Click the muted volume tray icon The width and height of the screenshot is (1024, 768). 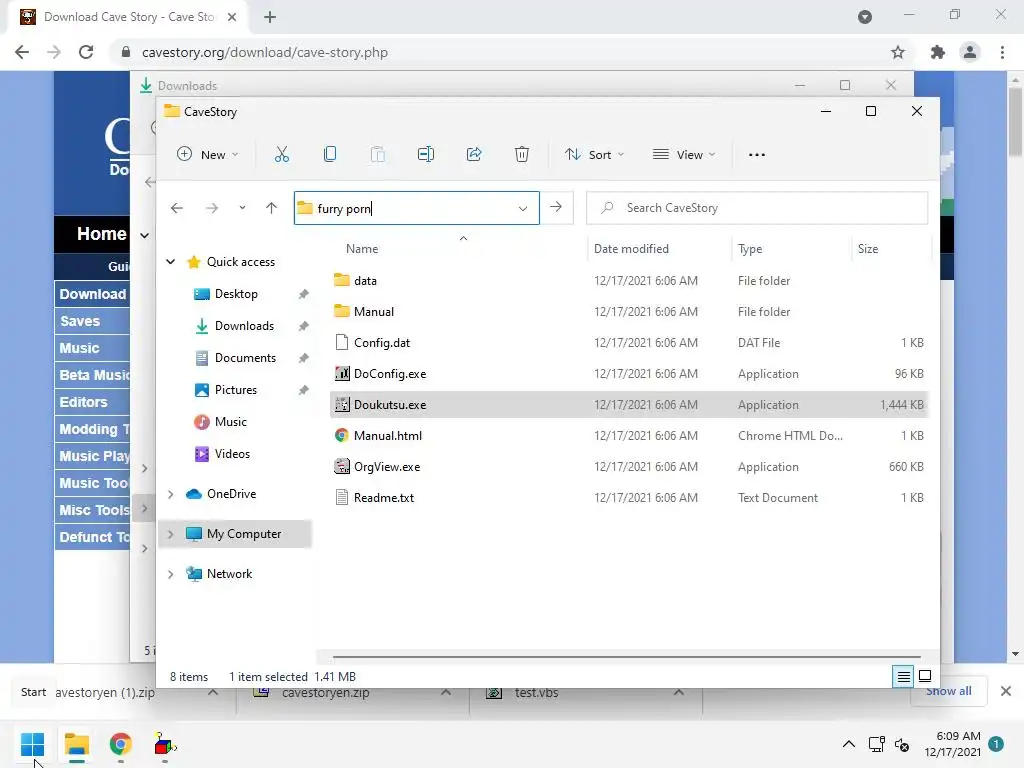click(x=902, y=744)
